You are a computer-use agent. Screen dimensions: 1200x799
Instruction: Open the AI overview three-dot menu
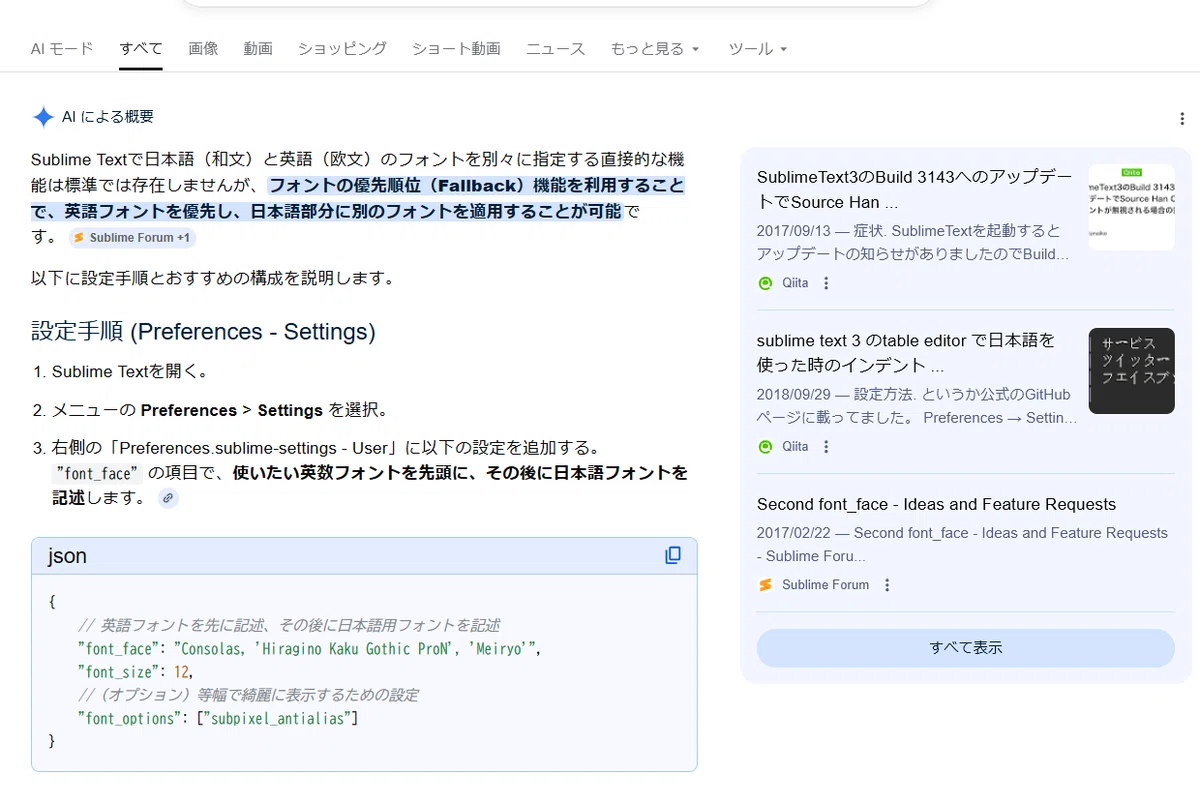pos(1182,119)
